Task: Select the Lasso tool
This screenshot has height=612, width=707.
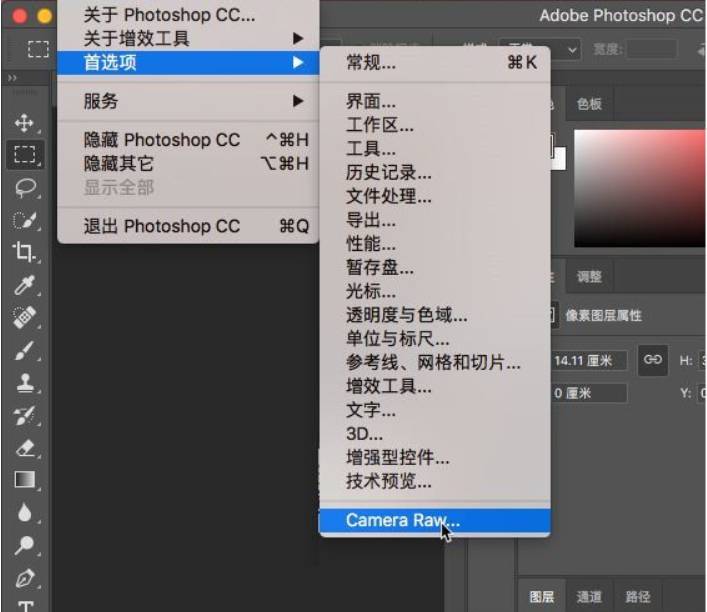Action: pyautogui.click(x=25, y=188)
